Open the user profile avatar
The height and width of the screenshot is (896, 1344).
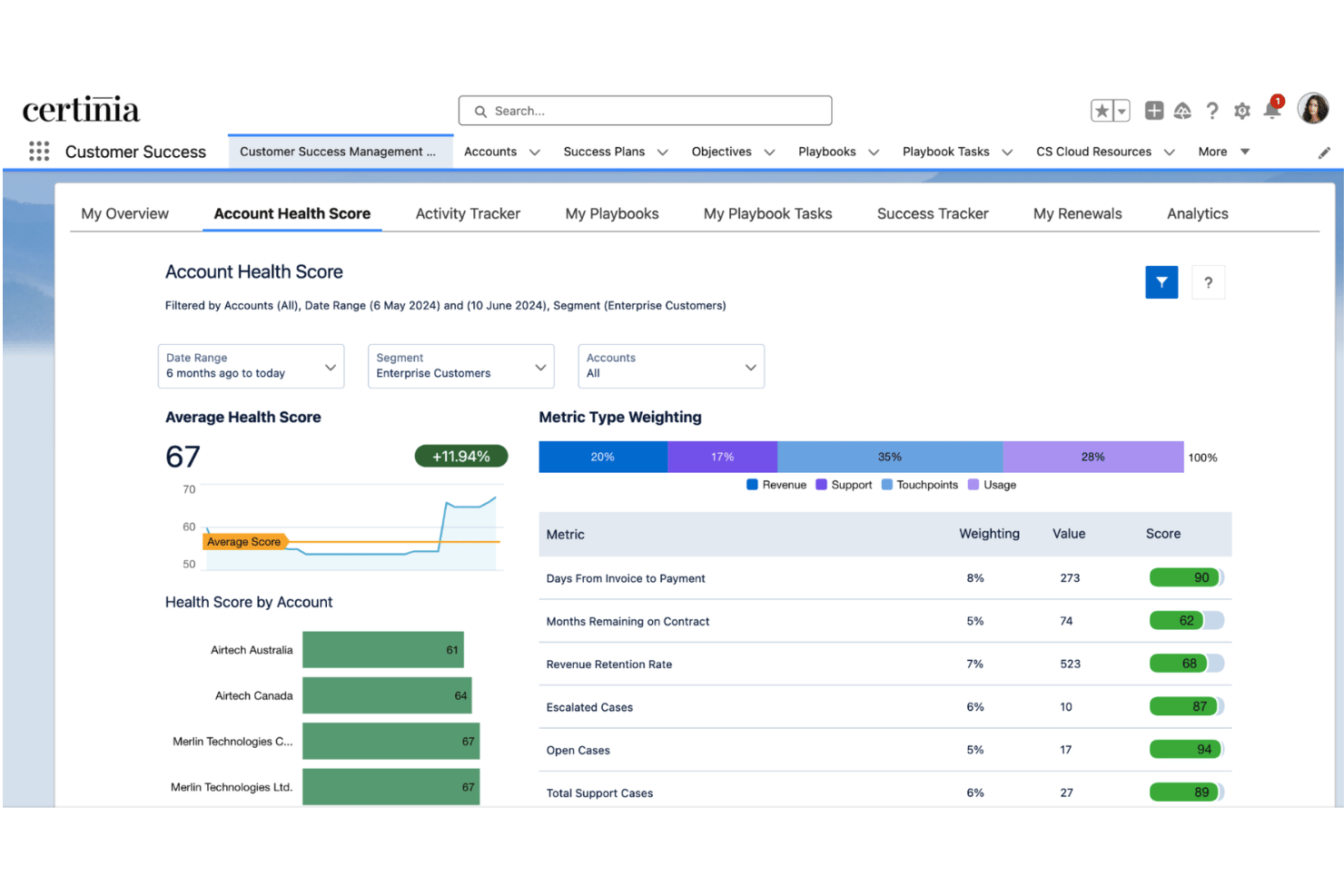pos(1313,108)
